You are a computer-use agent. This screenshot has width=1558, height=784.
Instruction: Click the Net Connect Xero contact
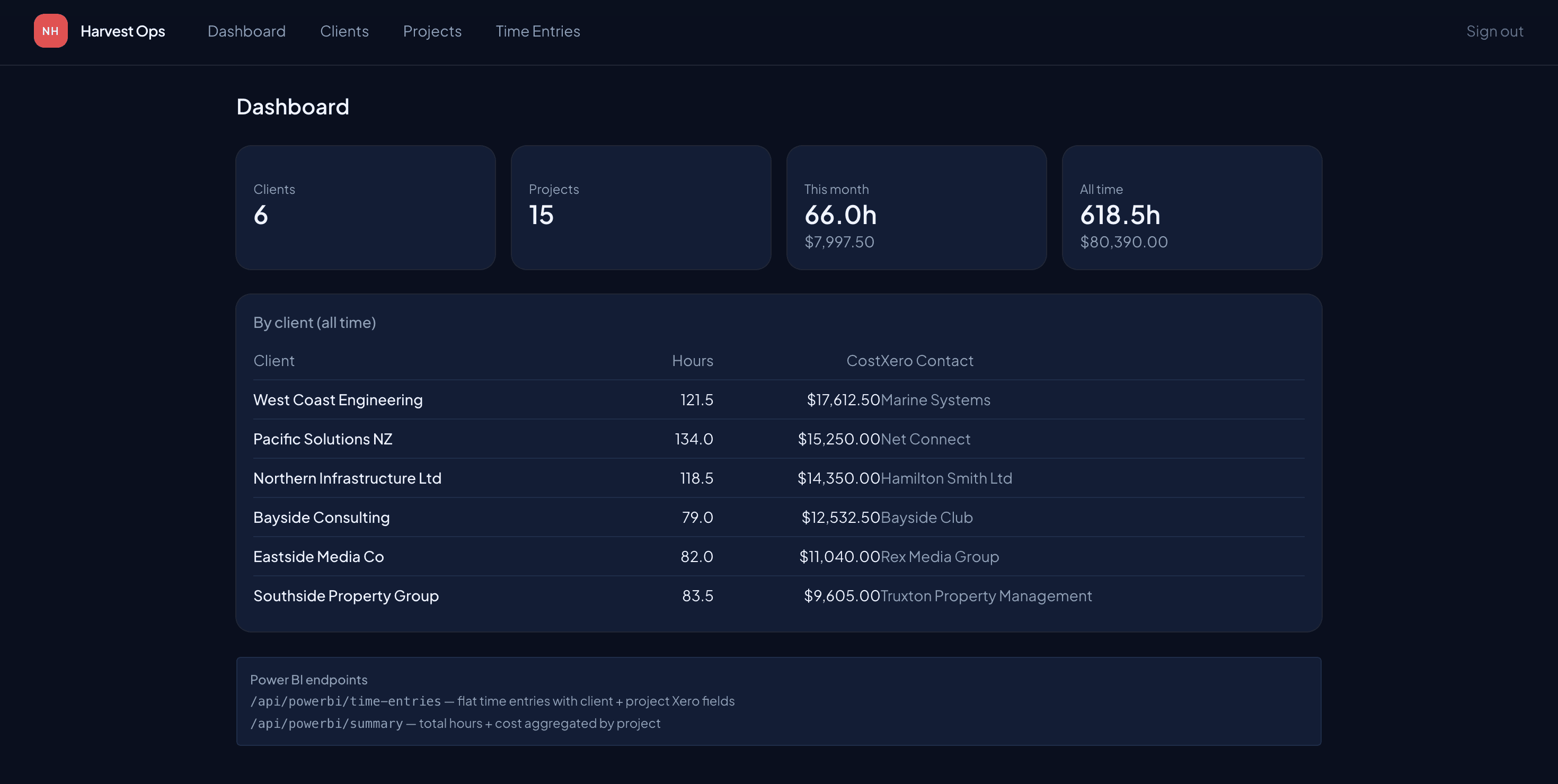[x=925, y=439]
